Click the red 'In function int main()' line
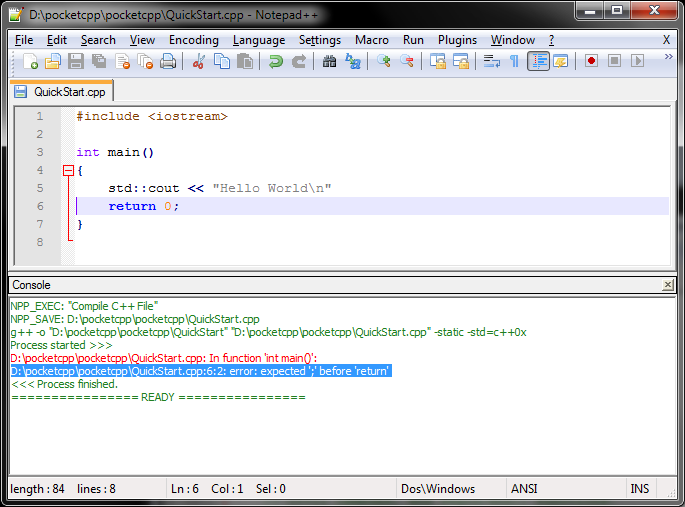Screen dimensions: 685x507 point(164,358)
